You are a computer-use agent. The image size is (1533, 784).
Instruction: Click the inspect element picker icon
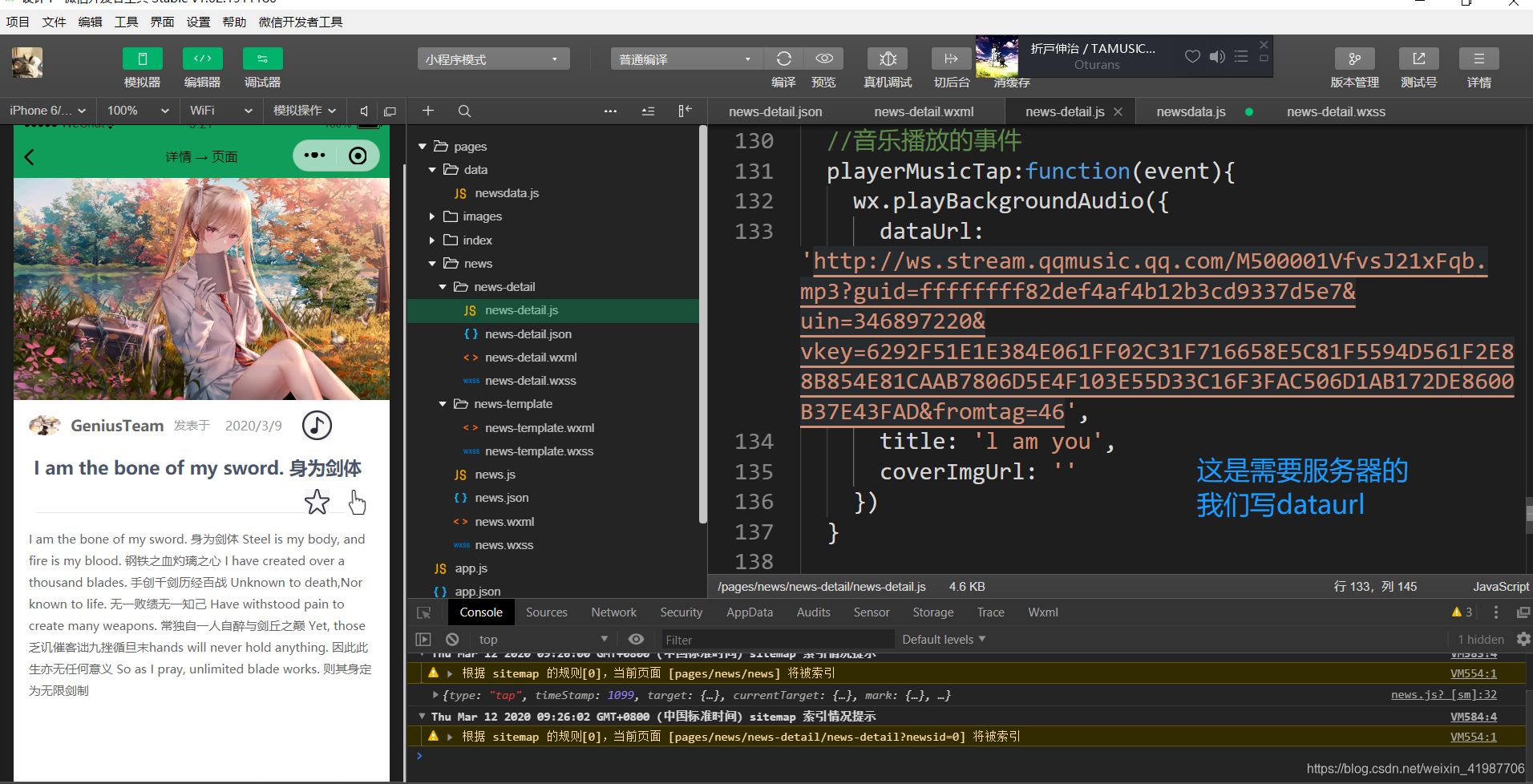(423, 612)
